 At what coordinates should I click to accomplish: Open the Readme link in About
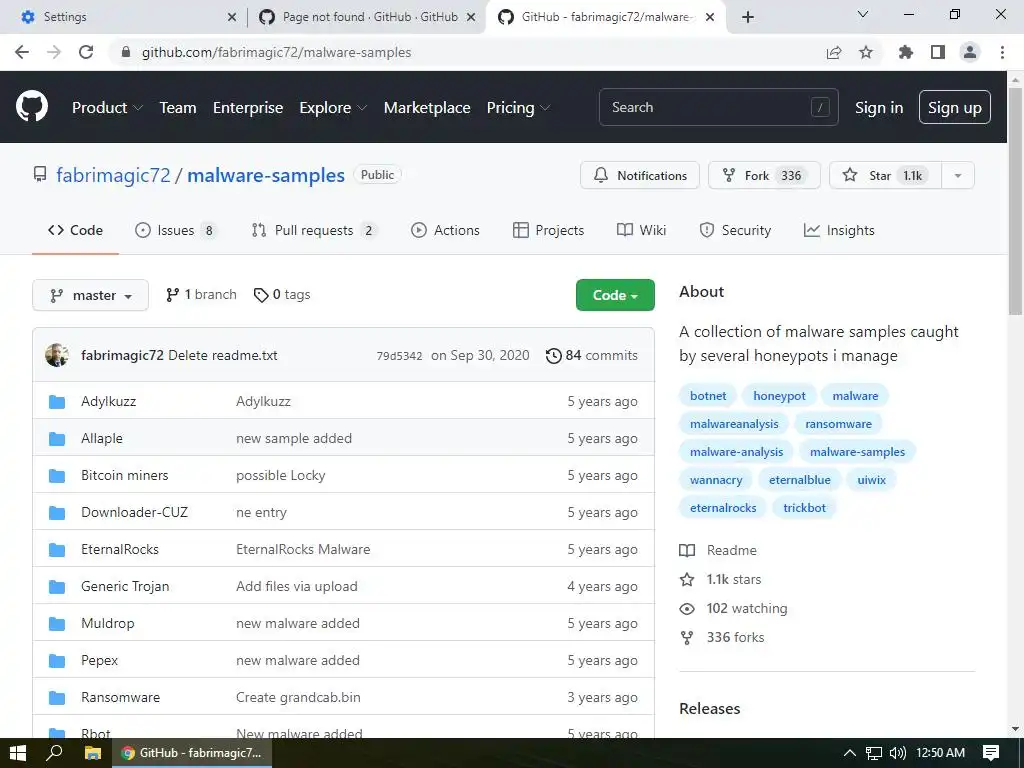(718, 550)
